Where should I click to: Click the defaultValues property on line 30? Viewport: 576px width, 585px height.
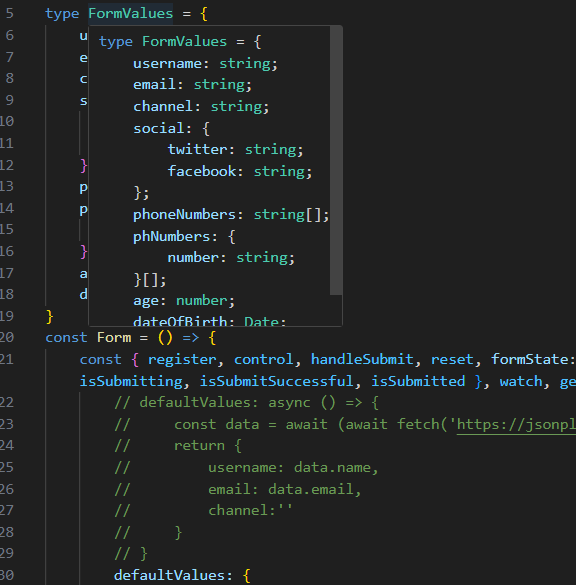(x=169, y=575)
